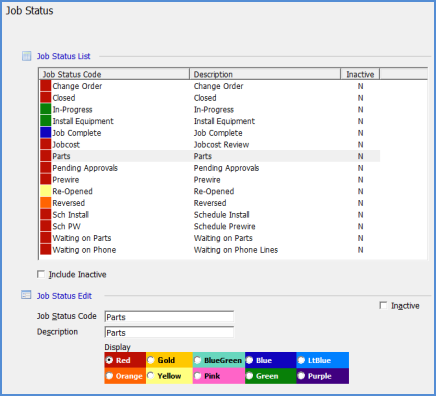Select the Waiting on Phone status code
Screen dimensions: 436x396
84,250
